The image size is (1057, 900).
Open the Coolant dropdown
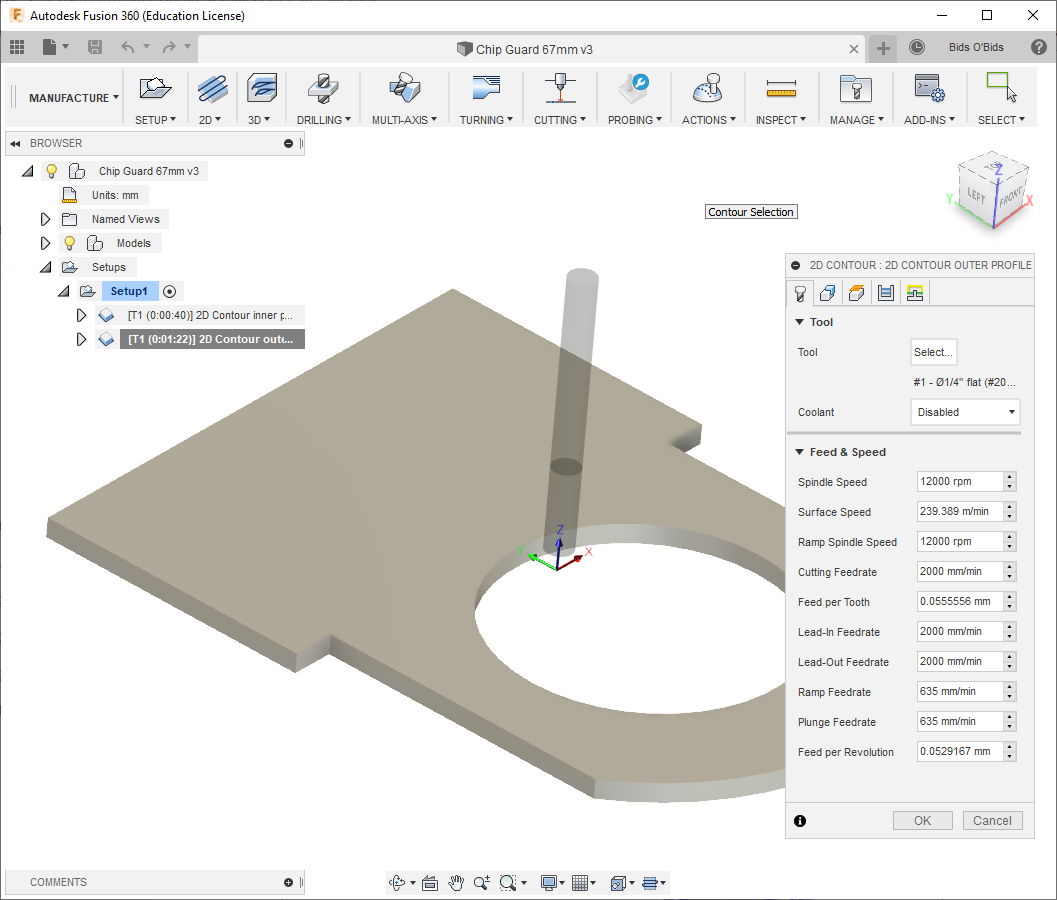(965, 412)
